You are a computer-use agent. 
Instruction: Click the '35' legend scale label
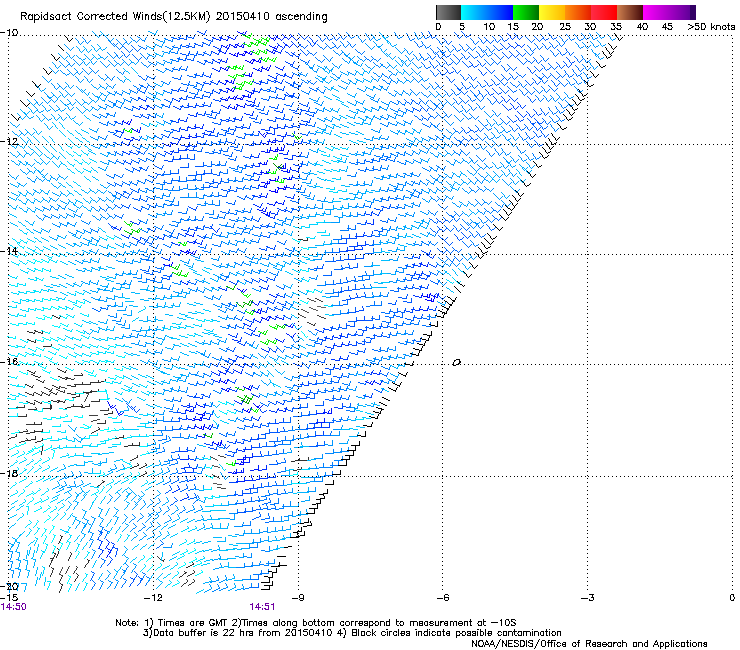(616, 27)
